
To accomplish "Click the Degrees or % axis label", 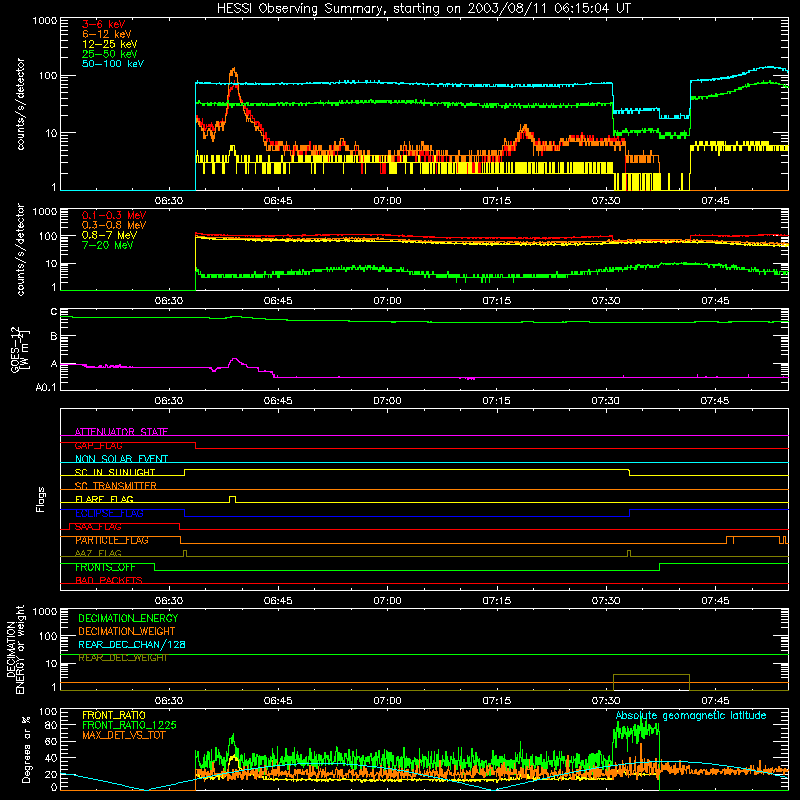I will [25, 749].
